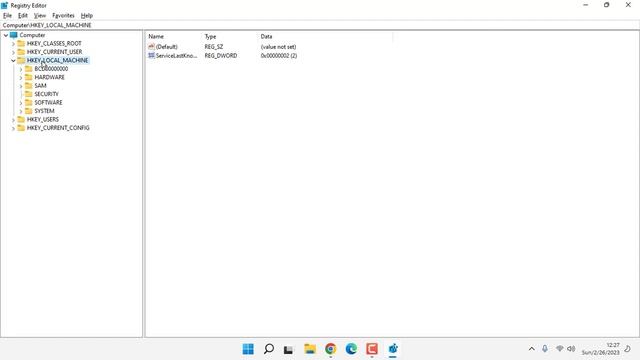Open Microsoft Edge from taskbar
640x360 pixels.
tap(351, 349)
